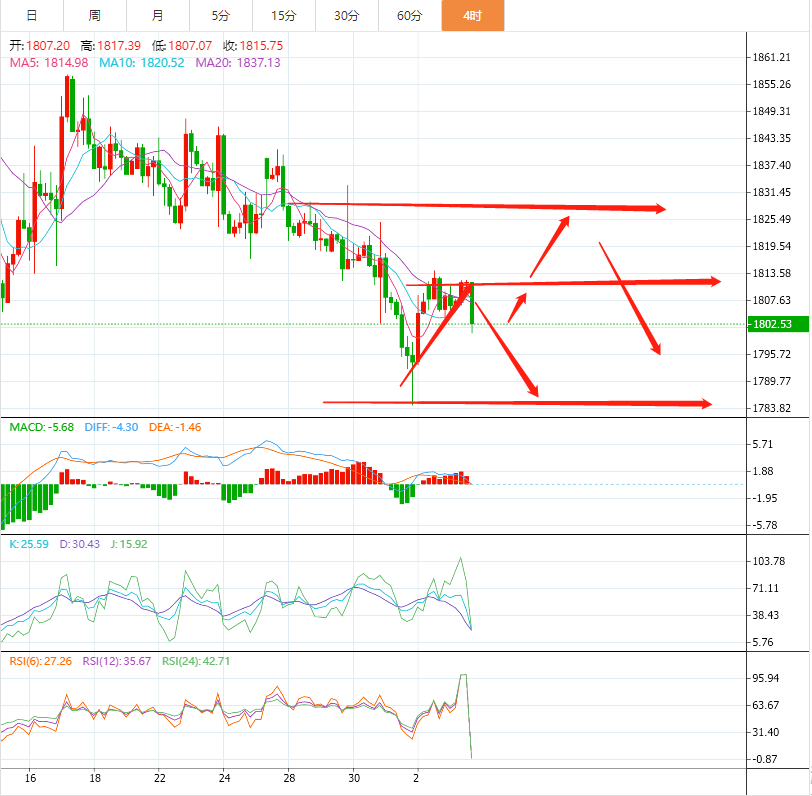
Task: Click the 开:1807.20 open price value
Action: [39, 46]
